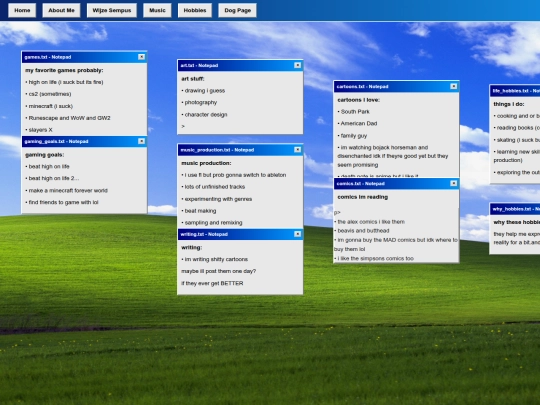This screenshot has height=405, width=540.
Task: Click the 'character design' line
Action: coord(204,114)
